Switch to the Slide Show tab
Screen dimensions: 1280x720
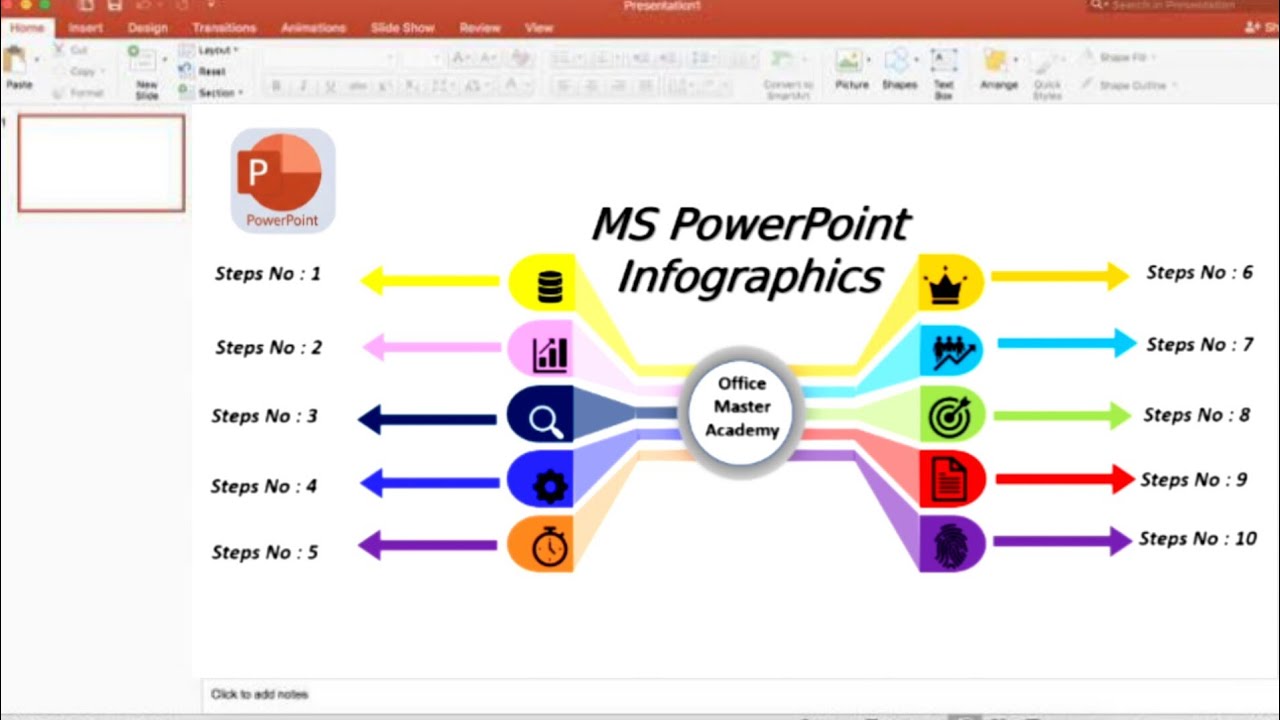[x=403, y=28]
